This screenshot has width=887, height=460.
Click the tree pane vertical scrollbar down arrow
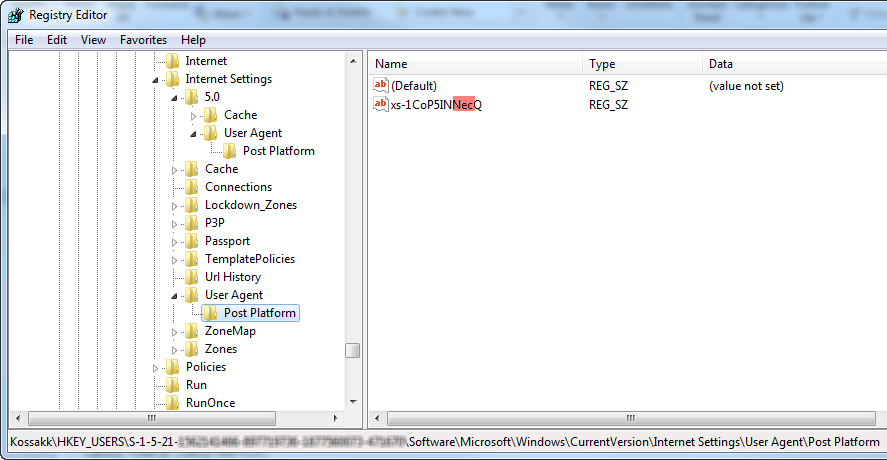(352, 402)
